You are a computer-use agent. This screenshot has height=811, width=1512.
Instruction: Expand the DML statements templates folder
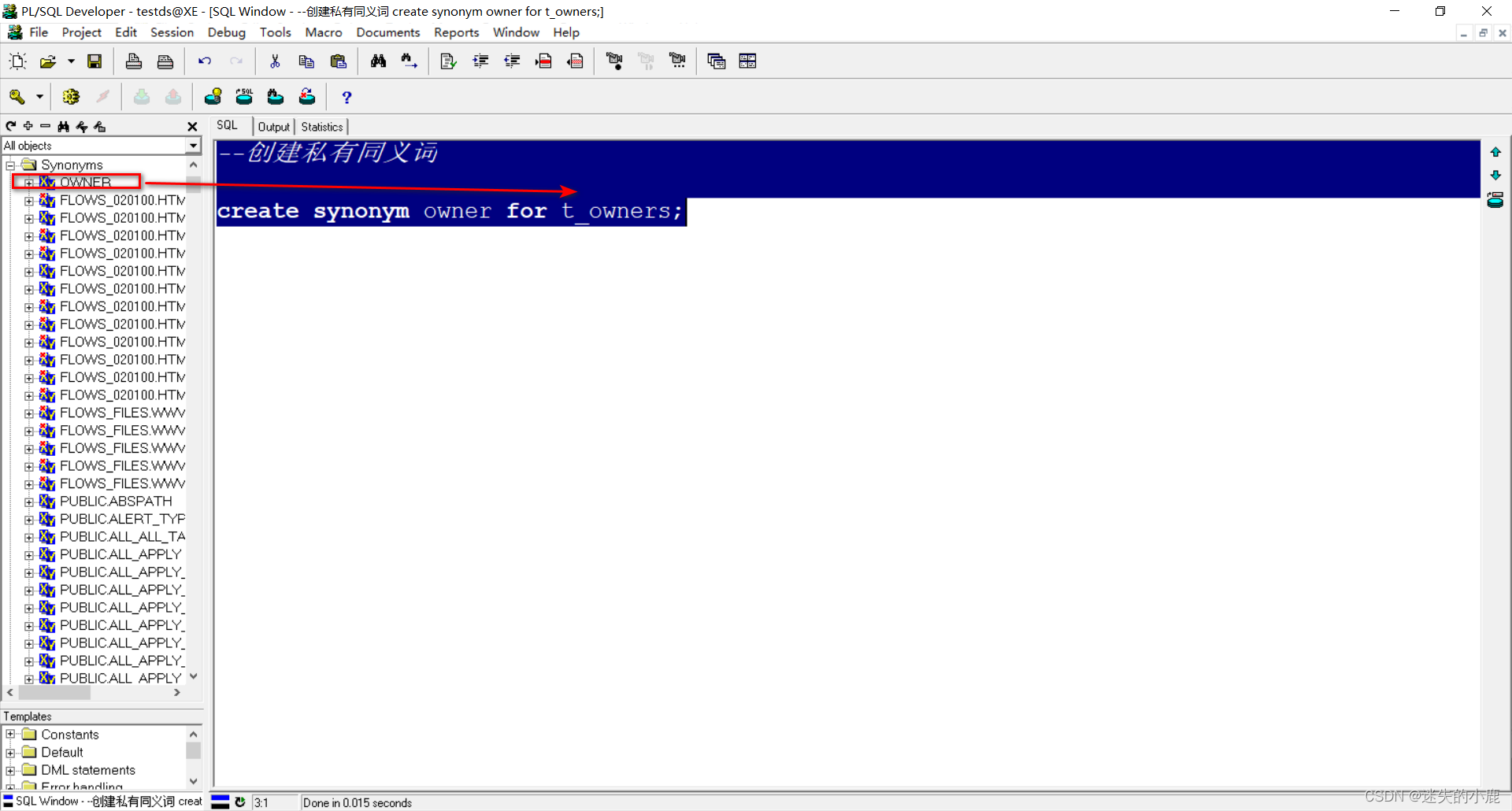[10, 770]
